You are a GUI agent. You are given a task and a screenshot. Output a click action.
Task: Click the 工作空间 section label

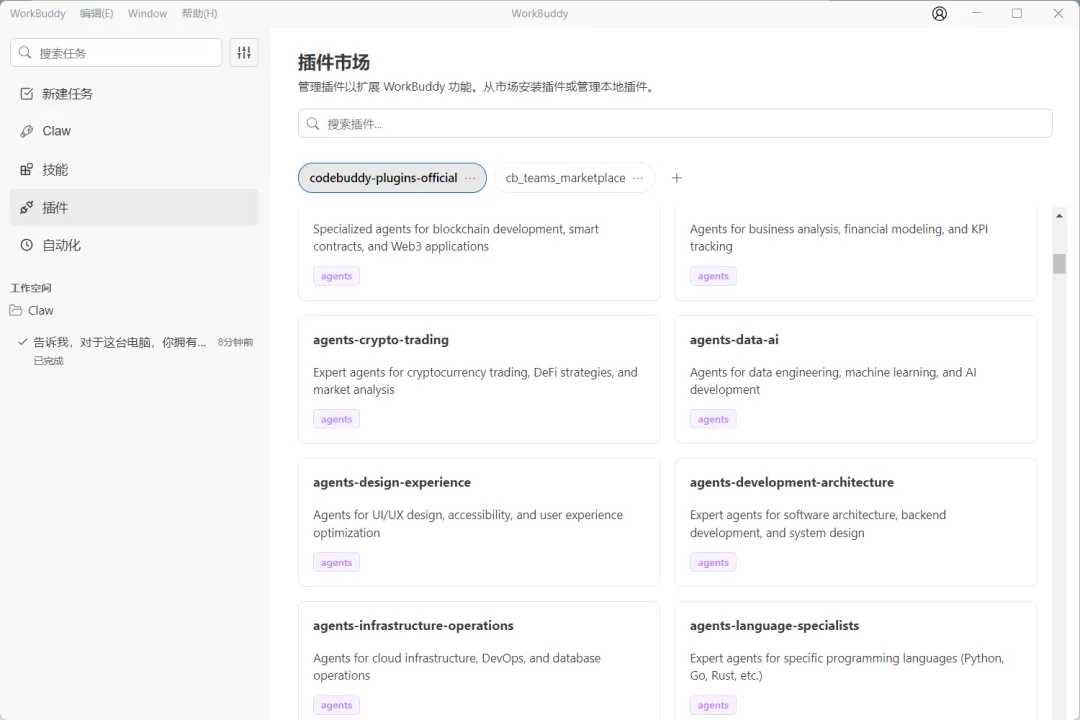[x=31, y=288]
